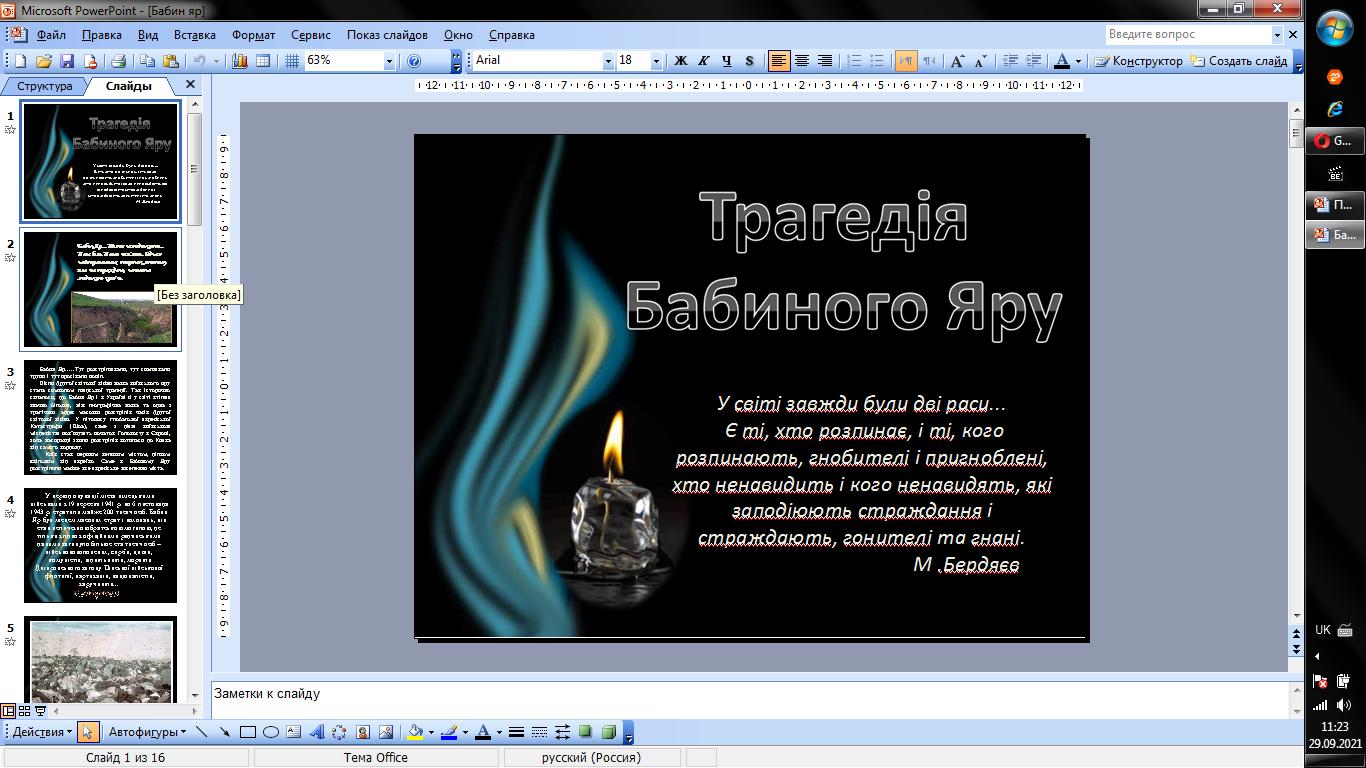This screenshot has height=768, width=1366.
Task: Expand the Arial font name dropdown
Action: click(607, 61)
